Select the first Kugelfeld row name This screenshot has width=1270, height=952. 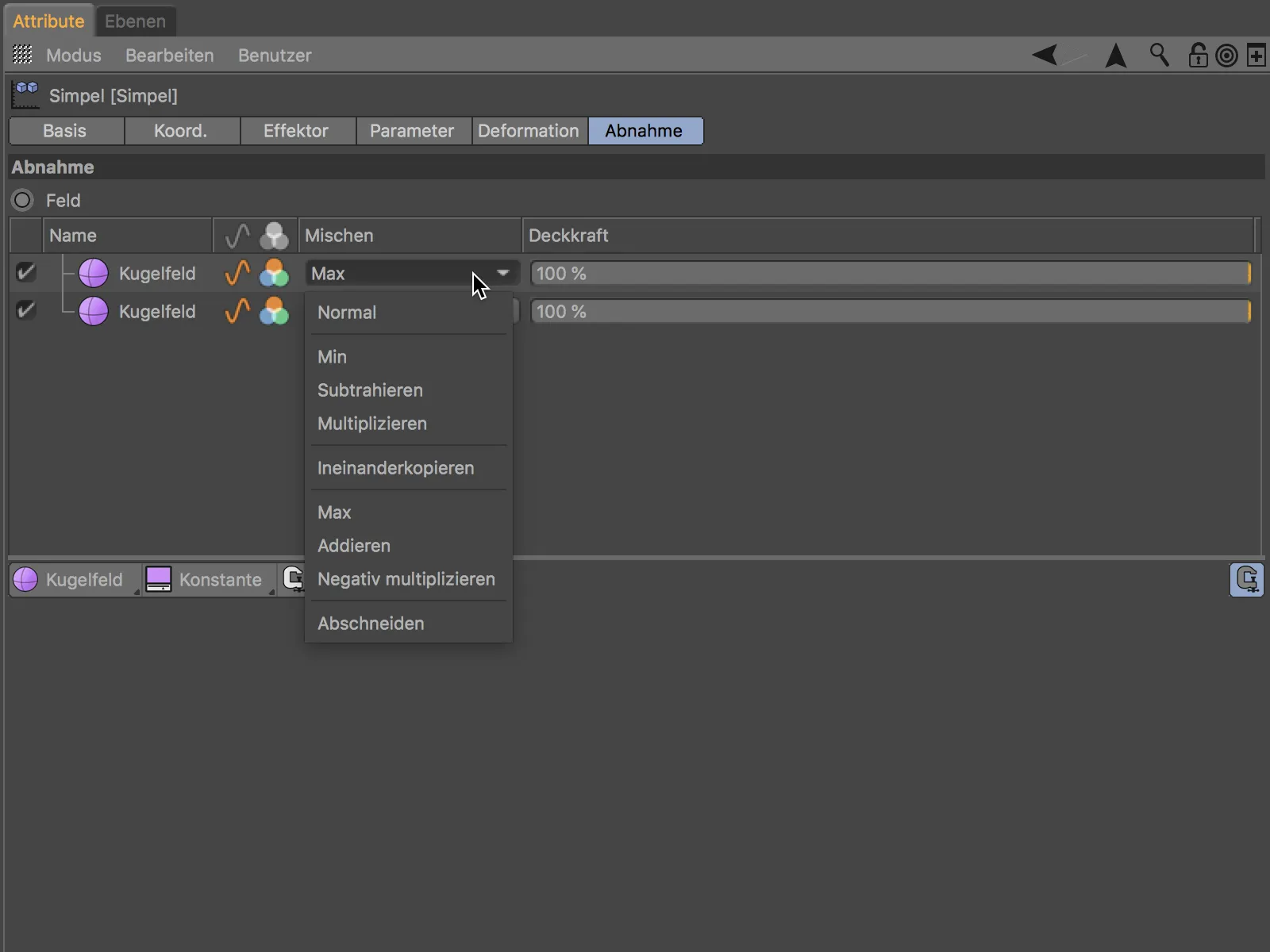click(157, 274)
